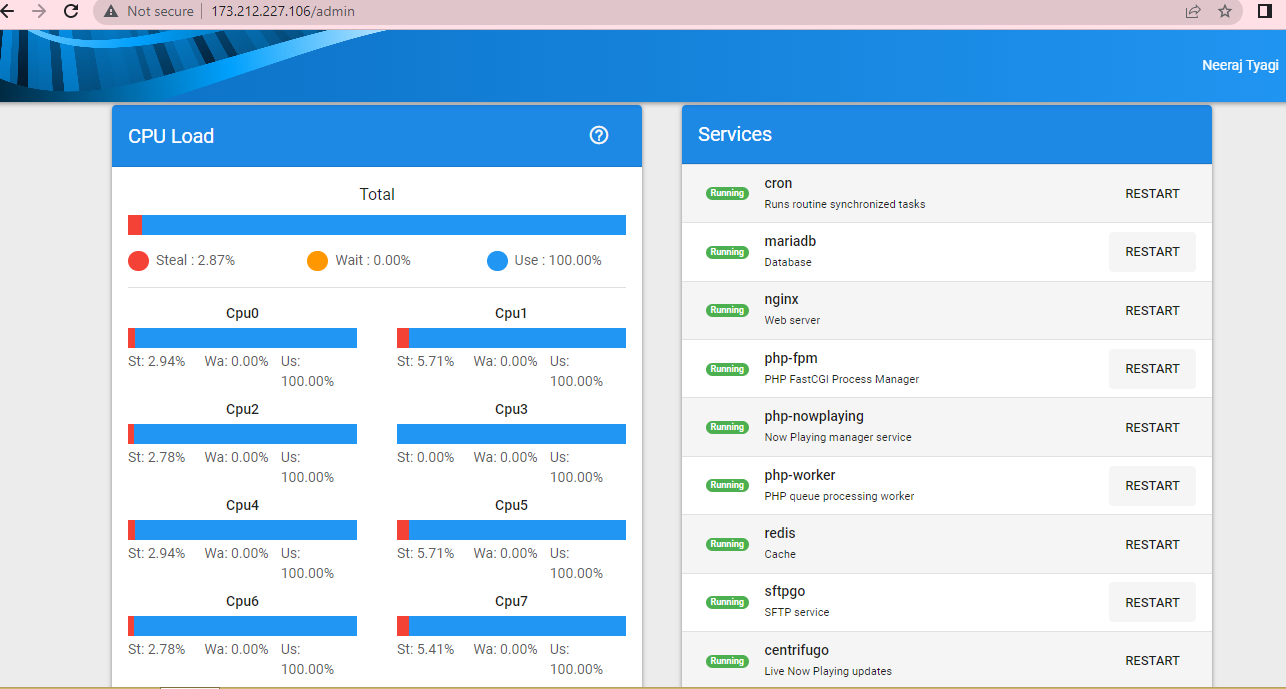Image resolution: width=1286 pixels, height=689 pixels.
Task: Click the Running badge for cron
Action: (x=727, y=193)
